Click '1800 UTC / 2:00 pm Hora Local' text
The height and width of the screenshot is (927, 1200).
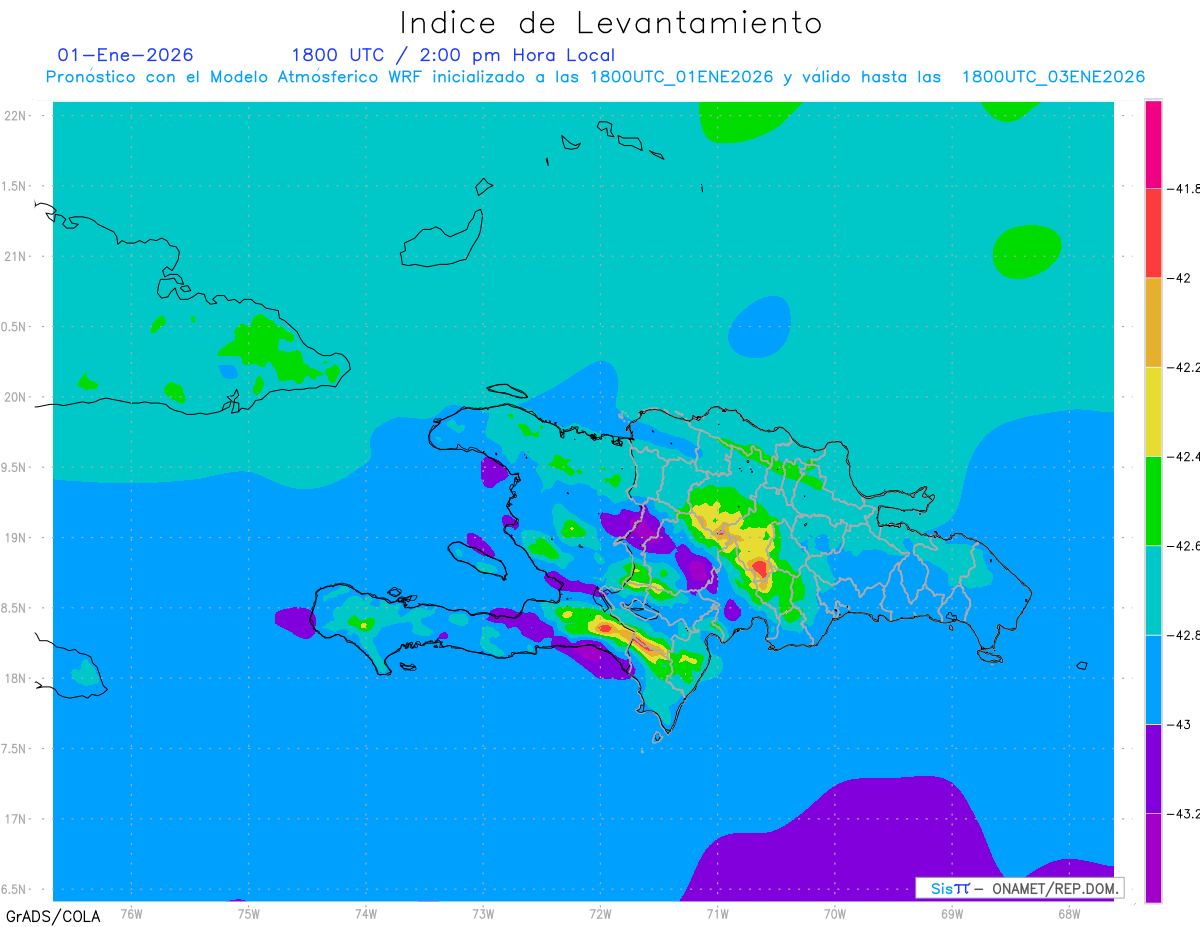click(x=453, y=55)
